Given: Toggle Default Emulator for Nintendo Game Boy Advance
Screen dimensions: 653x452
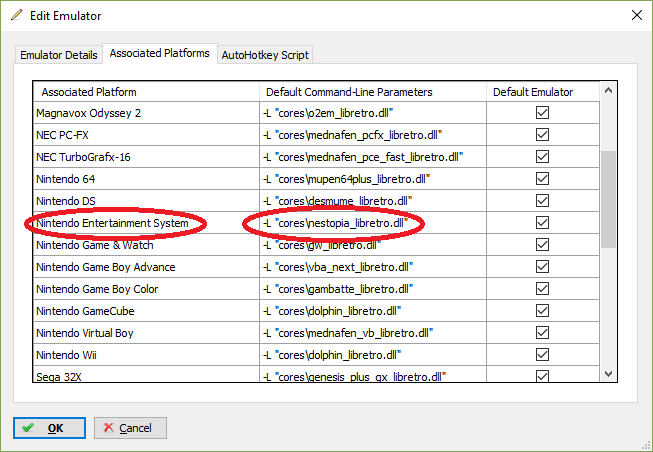Looking at the screenshot, I should (542, 267).
